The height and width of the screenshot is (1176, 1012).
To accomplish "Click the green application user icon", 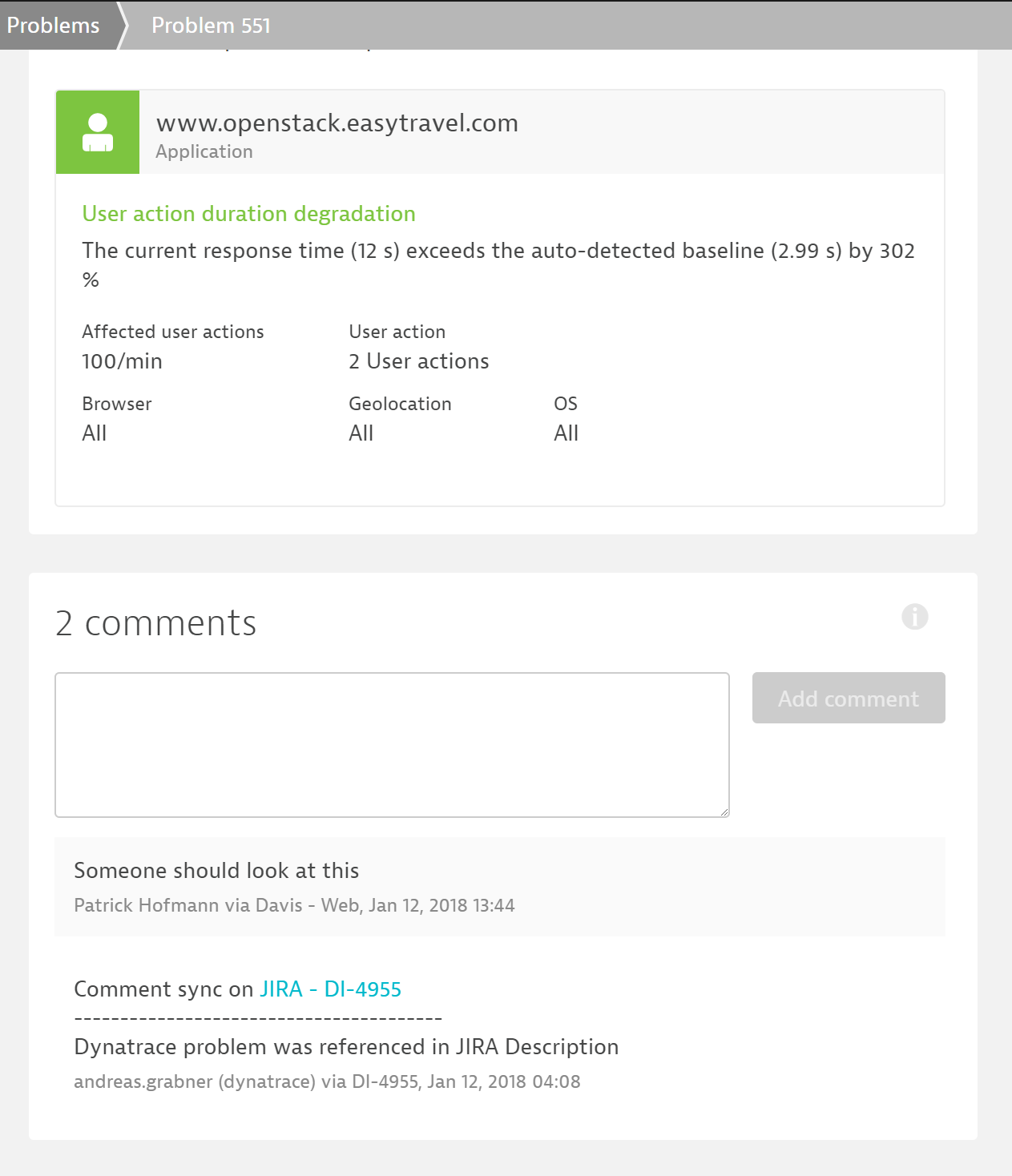I will tap(98, 132).
